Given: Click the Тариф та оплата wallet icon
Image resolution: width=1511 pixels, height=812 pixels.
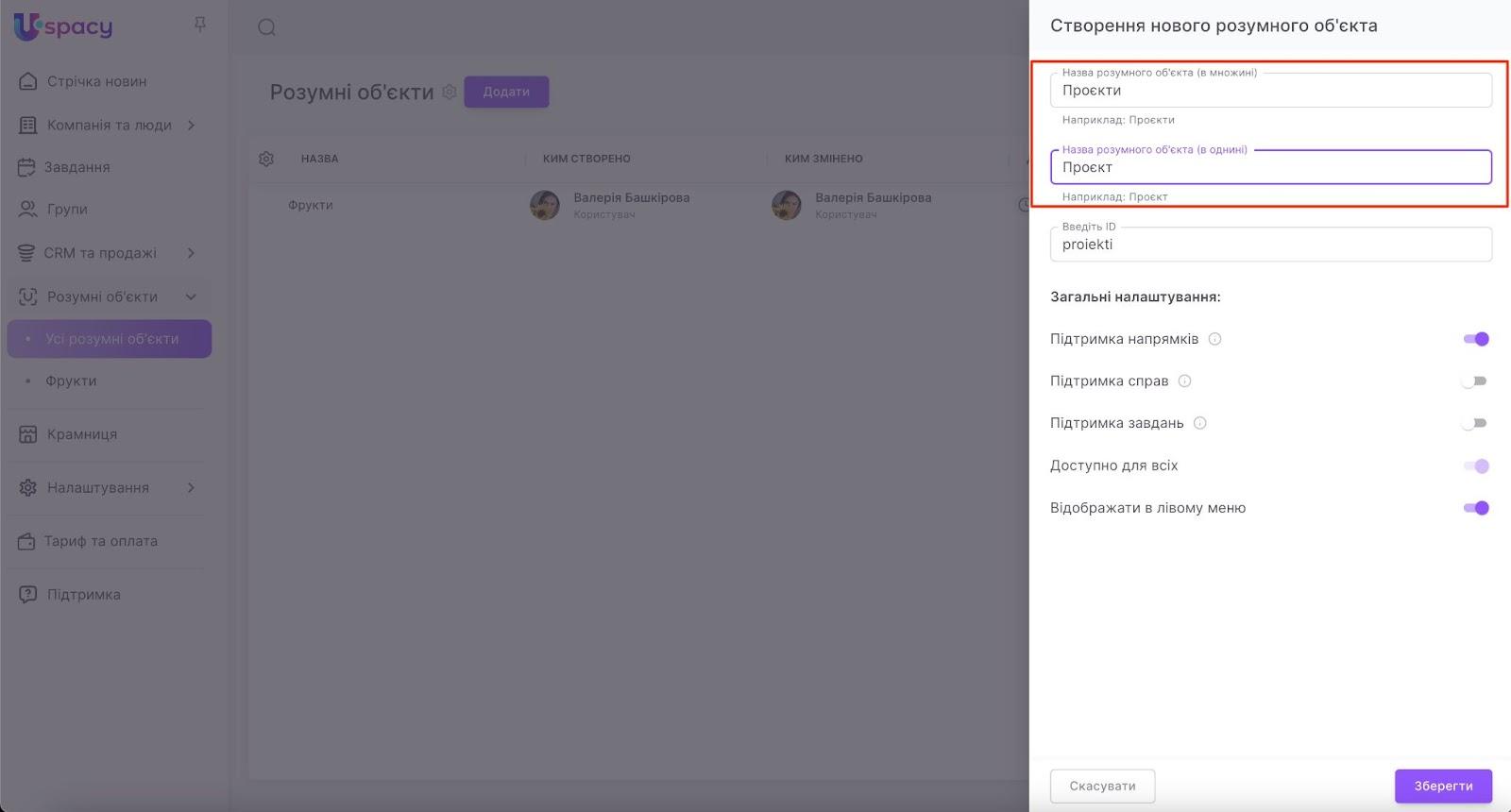Looking at the screenshot, I should pos(26,542).
